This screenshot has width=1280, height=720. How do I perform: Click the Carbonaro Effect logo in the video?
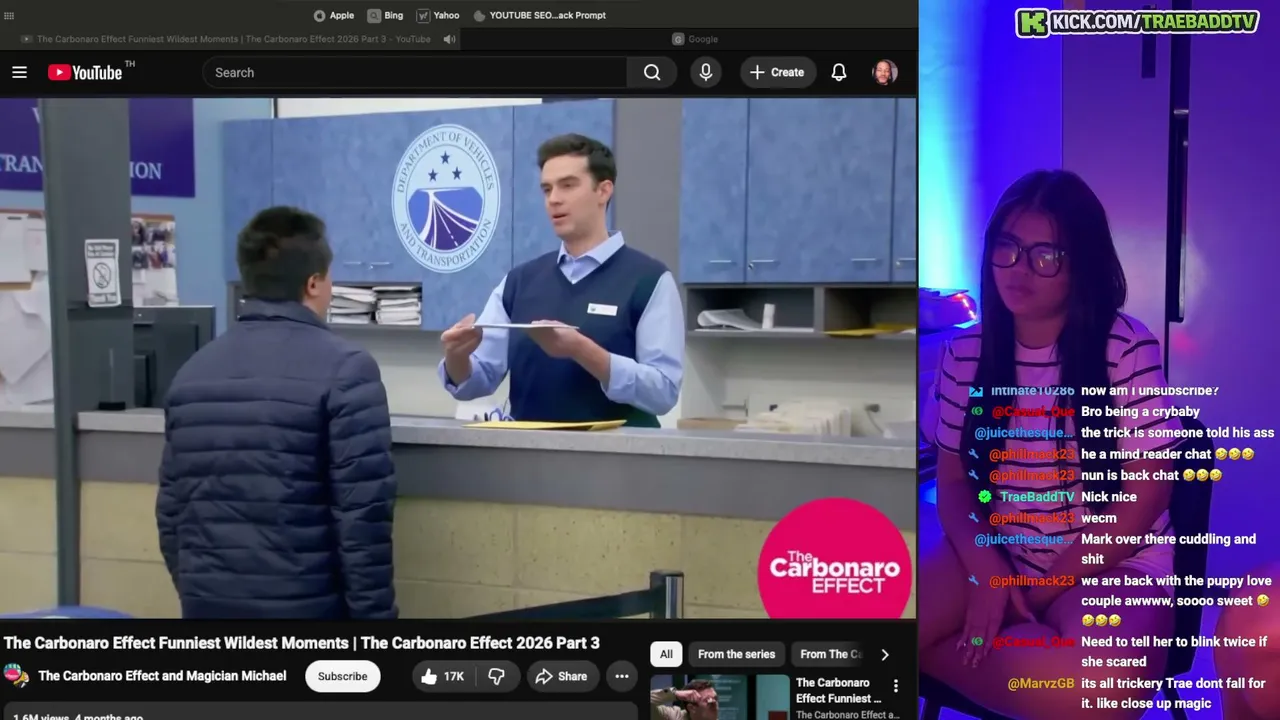coord(835,560)
